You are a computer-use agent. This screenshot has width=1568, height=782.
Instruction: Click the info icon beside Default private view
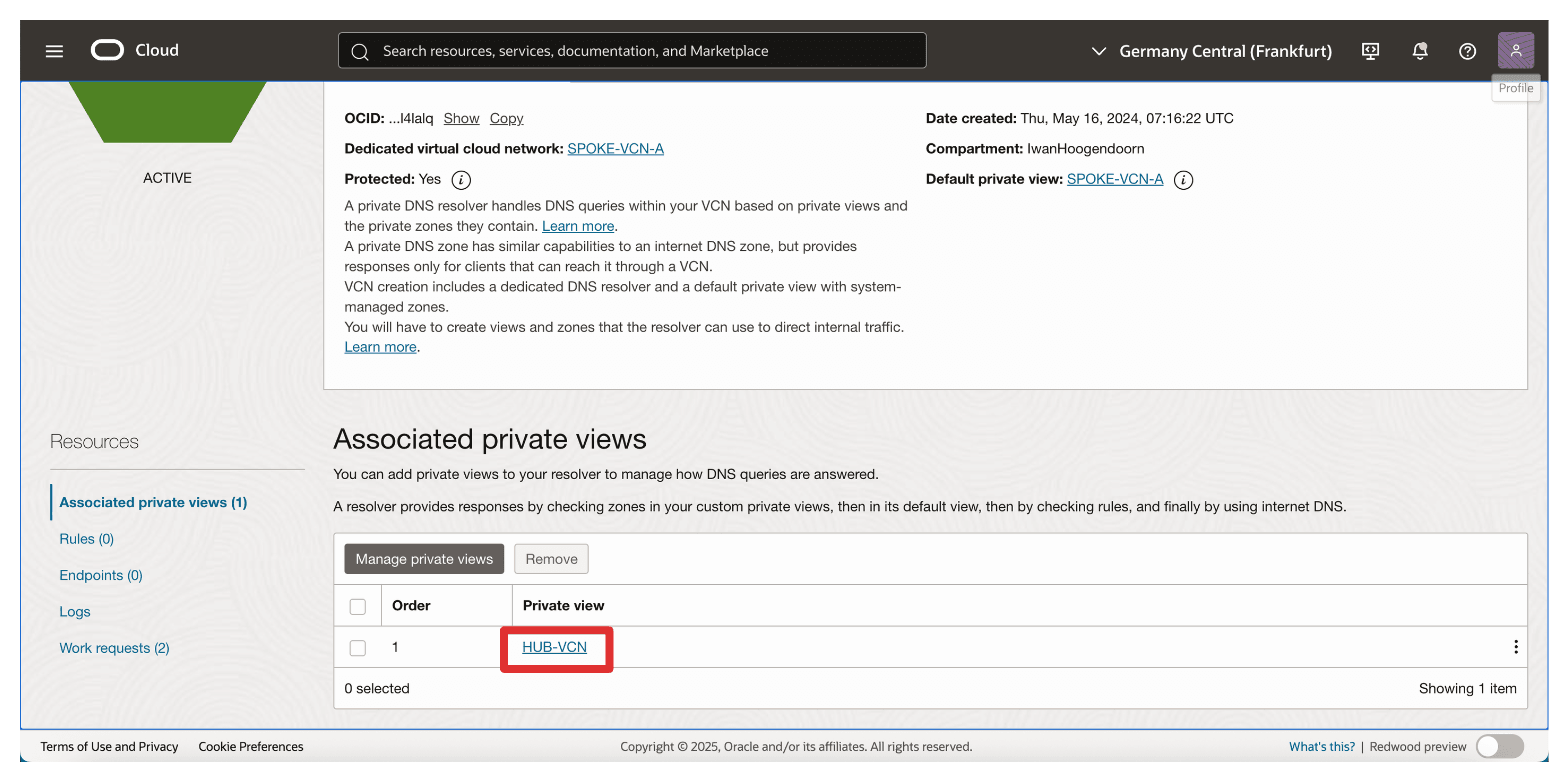coord(1183,180)
